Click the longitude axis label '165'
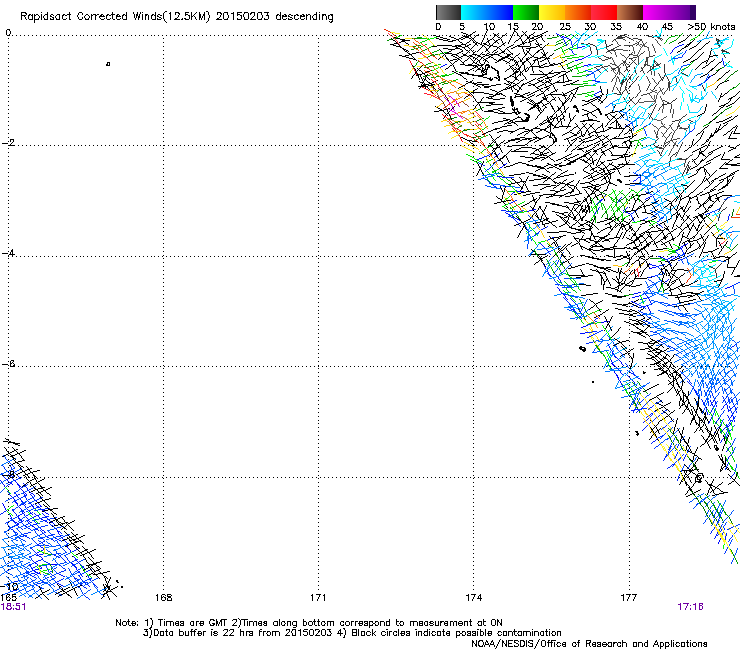 8,598
